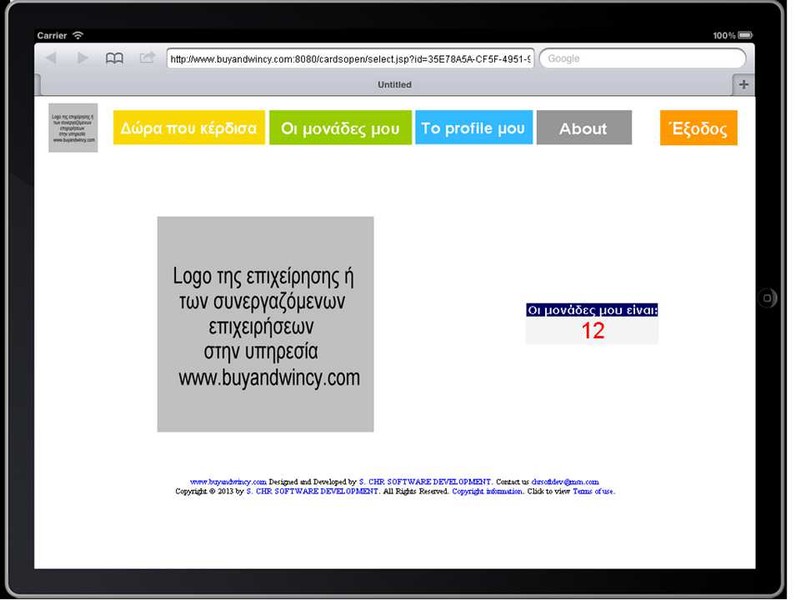Open the 'Δώρα που κέρδισα' menu
Viewport: 800px width, 600px height.
click(x=189, y=128)
